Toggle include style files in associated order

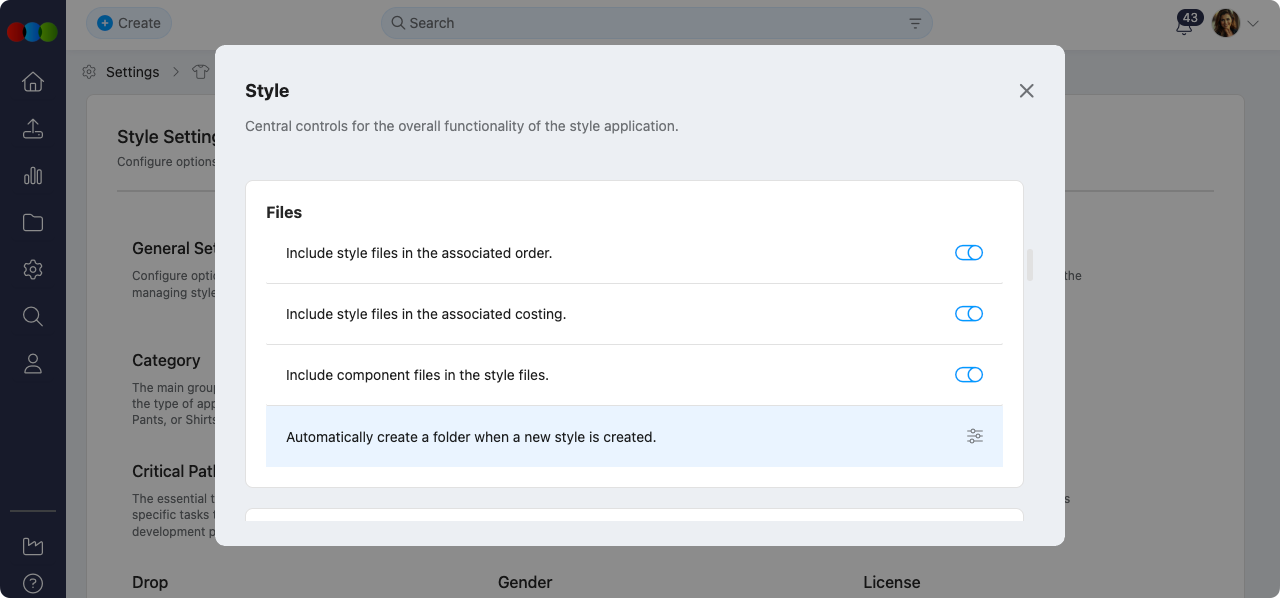pos(969,253)
